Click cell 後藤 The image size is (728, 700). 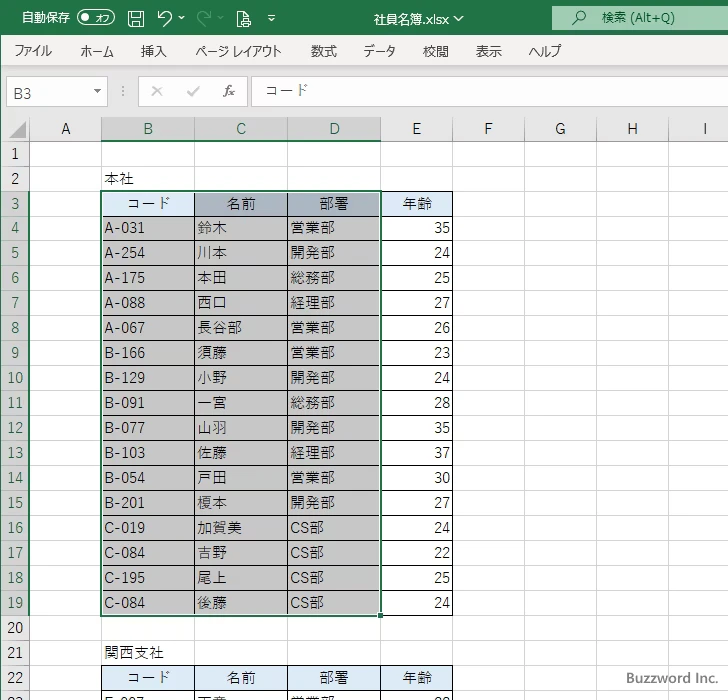click(241, 603)
